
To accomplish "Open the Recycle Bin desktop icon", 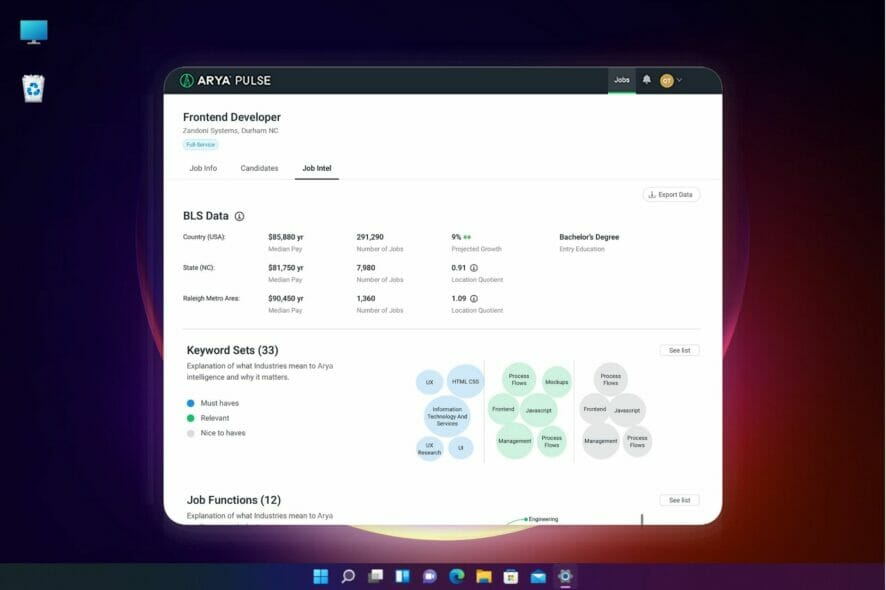I will click(33, 89).
